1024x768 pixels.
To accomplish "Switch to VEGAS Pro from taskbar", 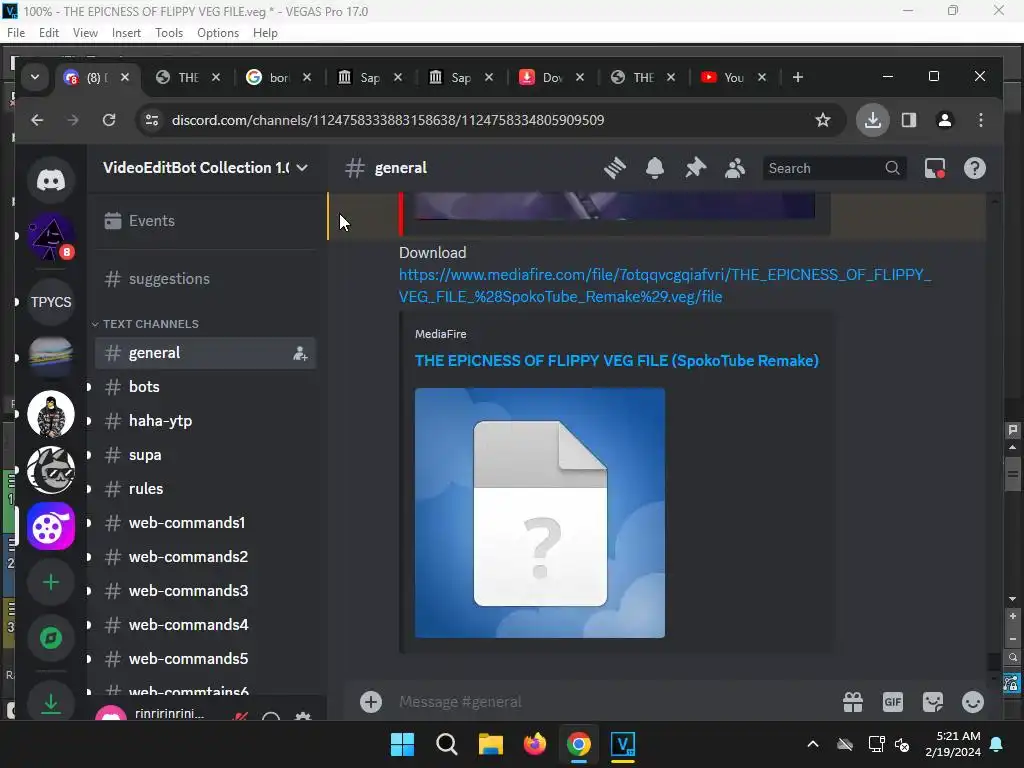I will [622, 744].
